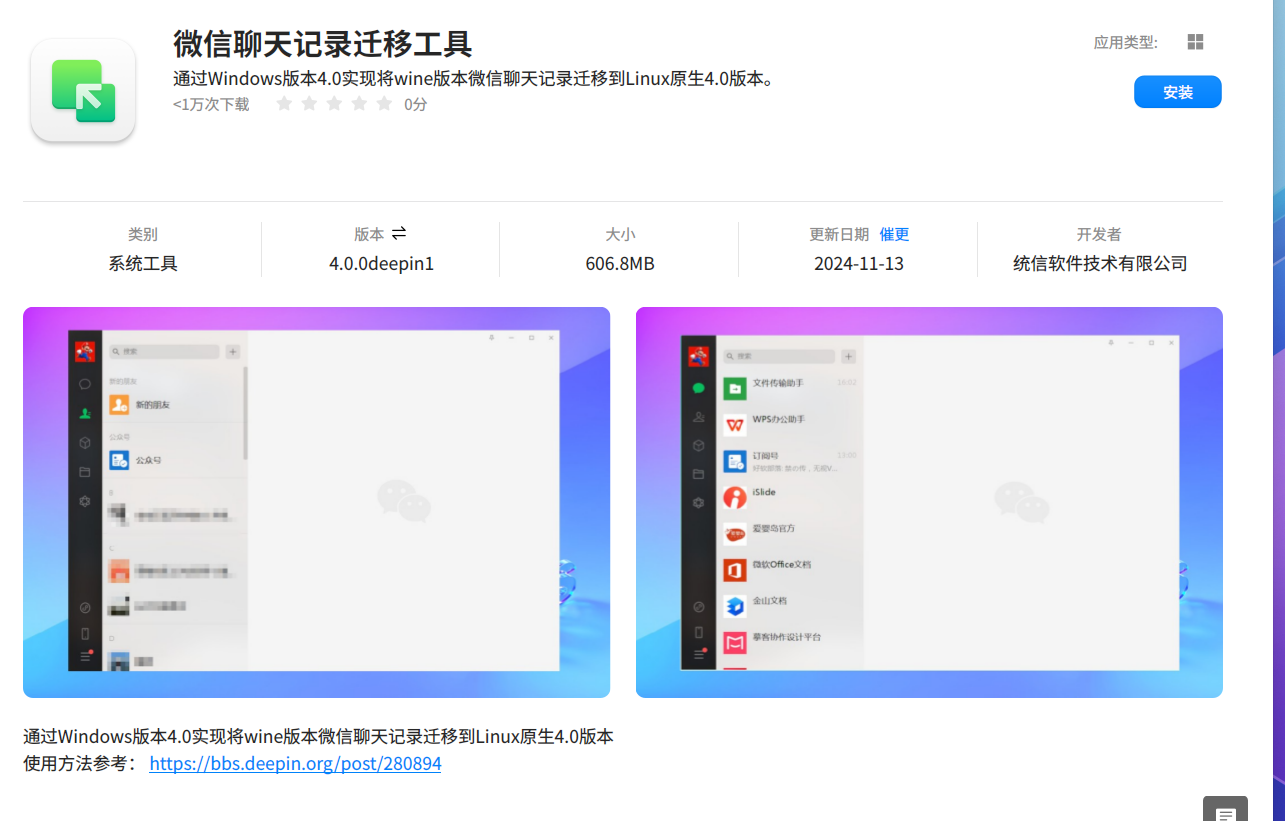Click the developer name 统信软件技术有限公司
This screenshot has height=821, width=1285.
point(1100,264)
